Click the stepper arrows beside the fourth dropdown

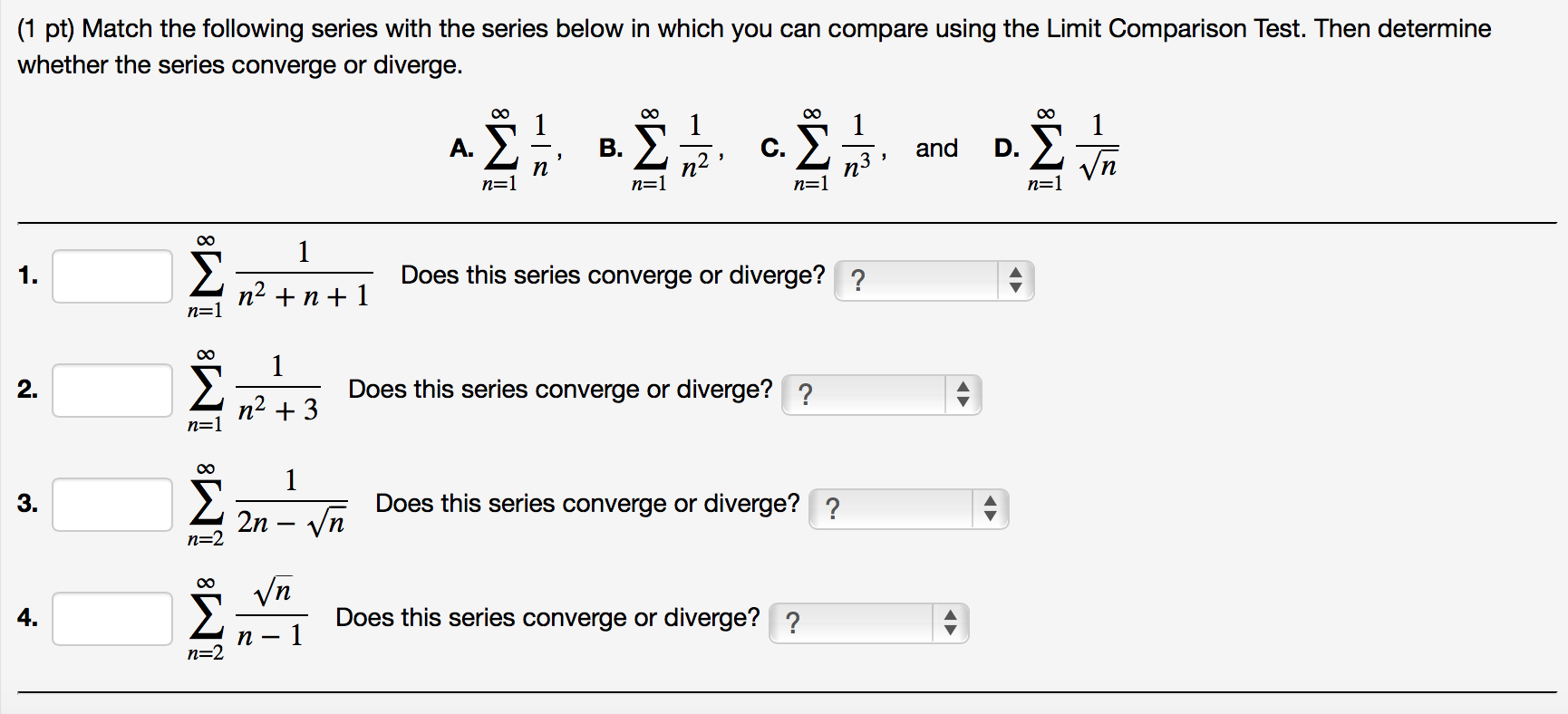950,623
